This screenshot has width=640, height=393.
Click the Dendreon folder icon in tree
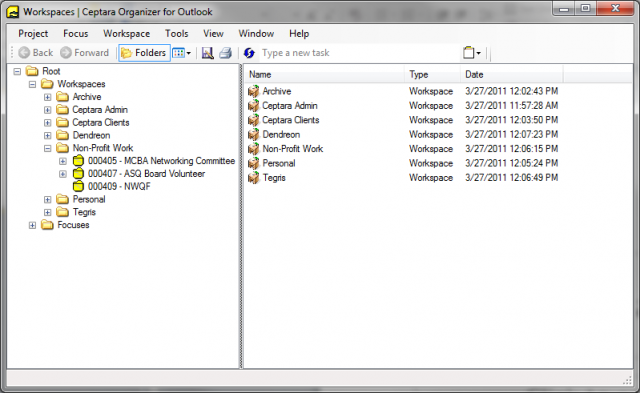click(x=62, y=135)
